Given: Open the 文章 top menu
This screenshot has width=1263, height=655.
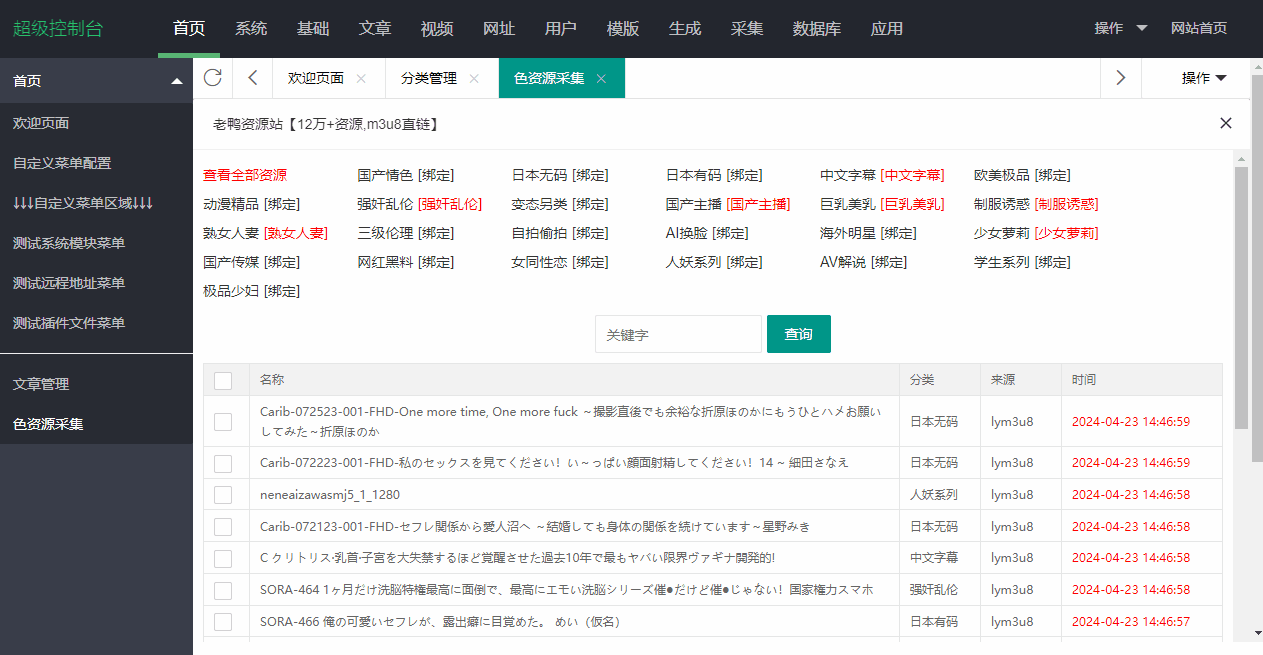Looking at the screenshot, I should pyautogui.click(x=375, y=28).
